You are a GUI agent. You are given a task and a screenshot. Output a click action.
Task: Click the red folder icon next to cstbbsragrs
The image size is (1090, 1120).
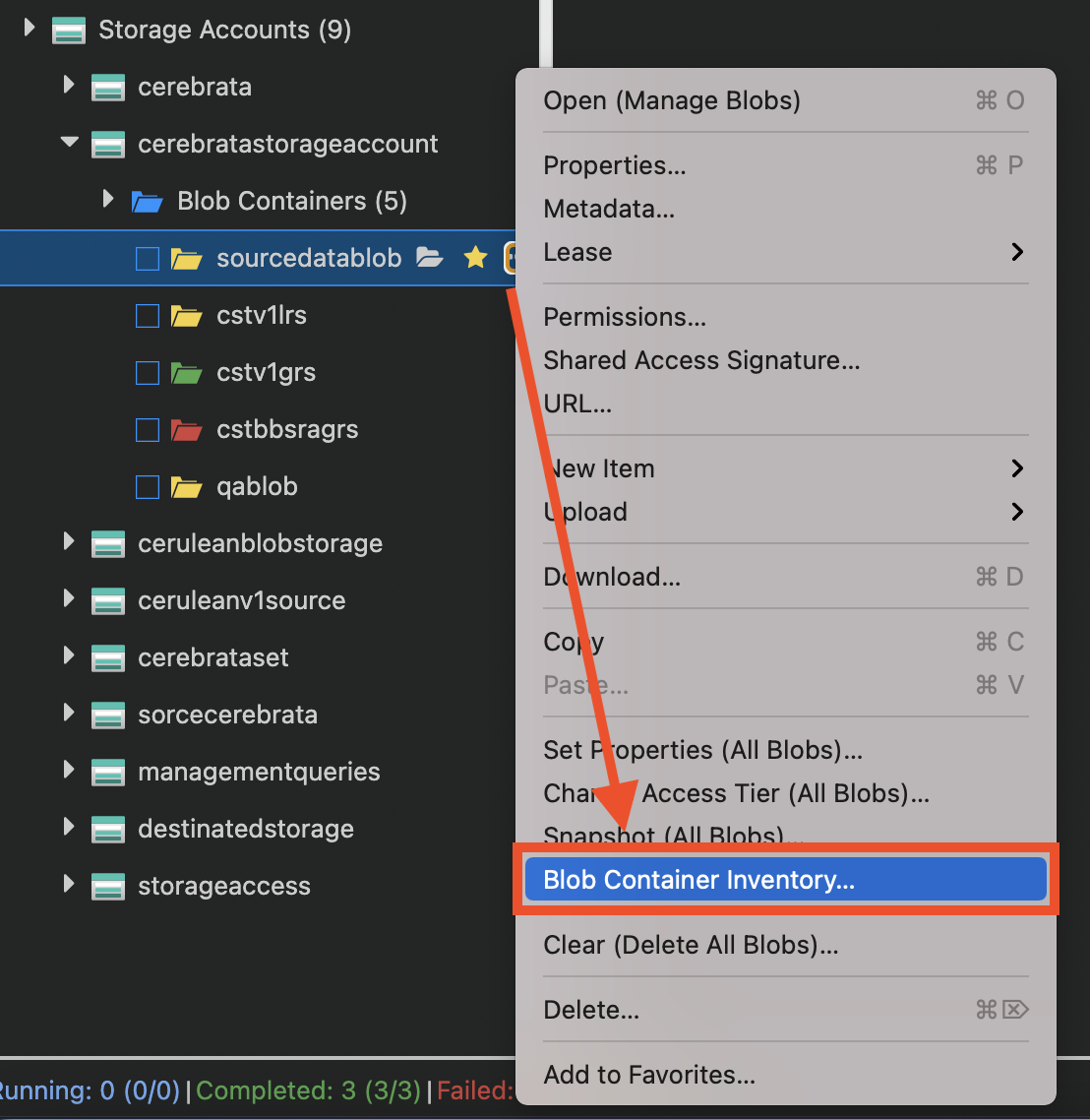tap(186, 429)
